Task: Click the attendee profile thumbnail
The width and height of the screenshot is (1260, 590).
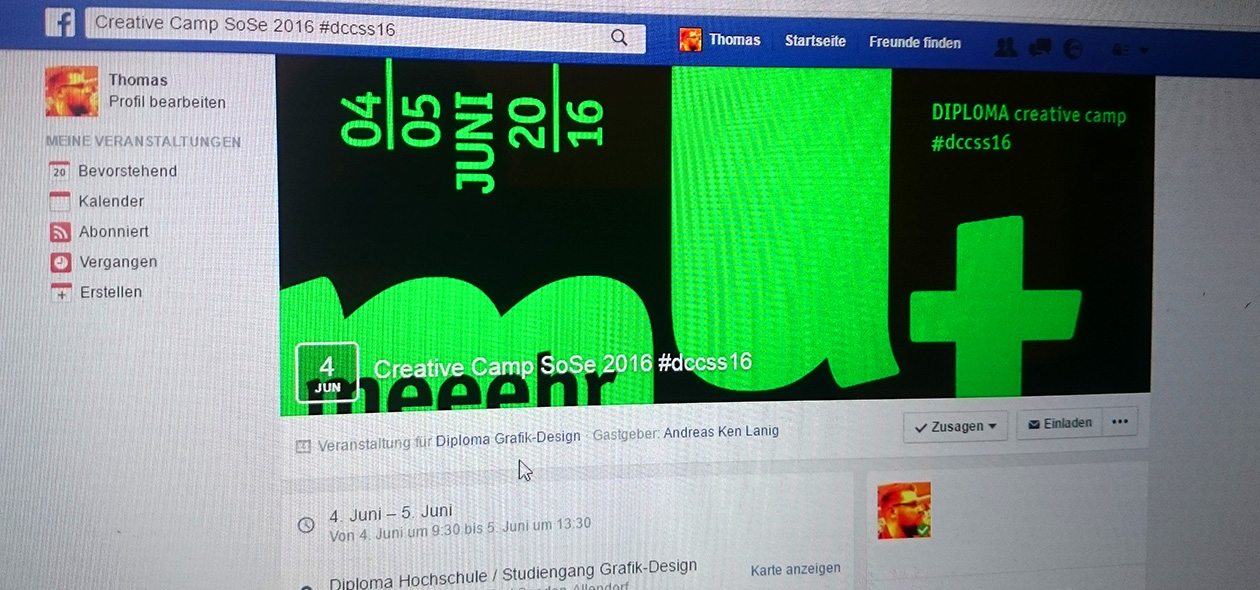Action: coord(904,510)
